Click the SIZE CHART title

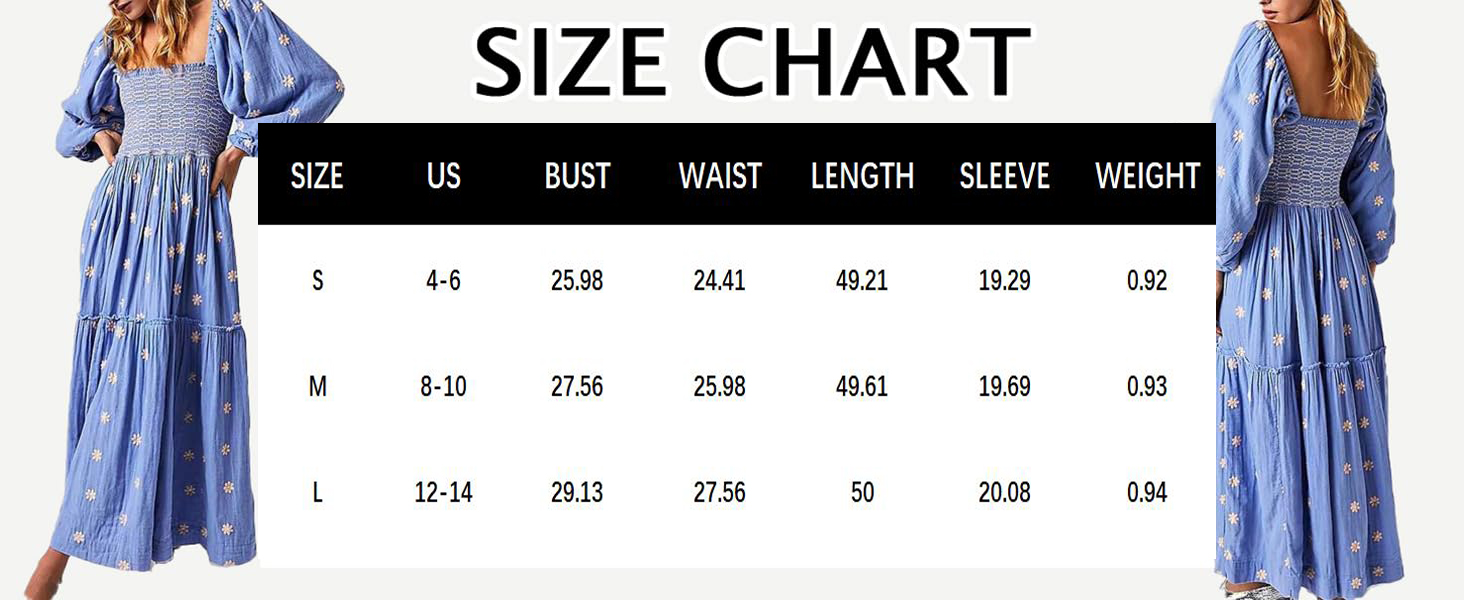751,62
